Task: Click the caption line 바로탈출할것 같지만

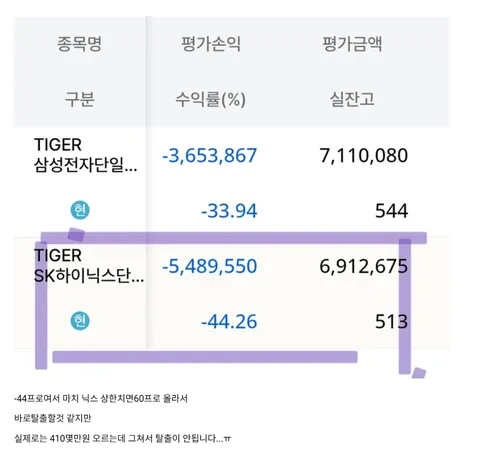Action: (53, 418)
